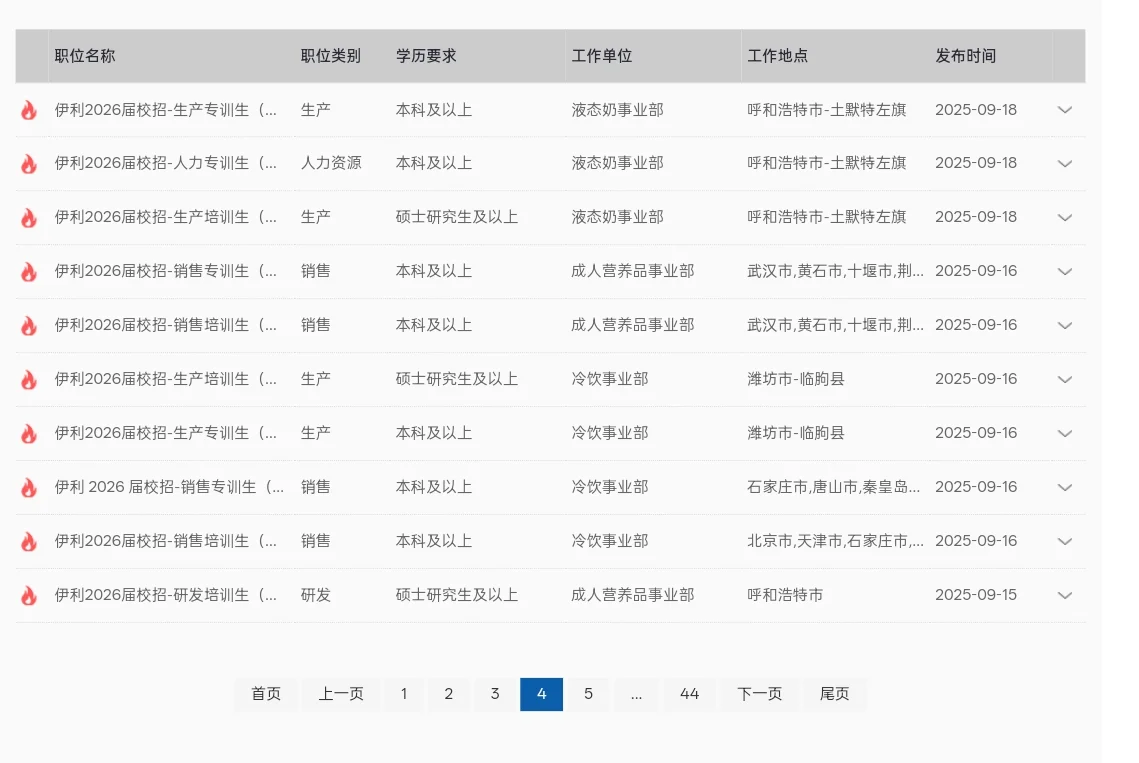1139x763 pixels.
Task: Click the flame icon on the 人力专训生 row
Action: pyautogui.click(x=28, y=164)
